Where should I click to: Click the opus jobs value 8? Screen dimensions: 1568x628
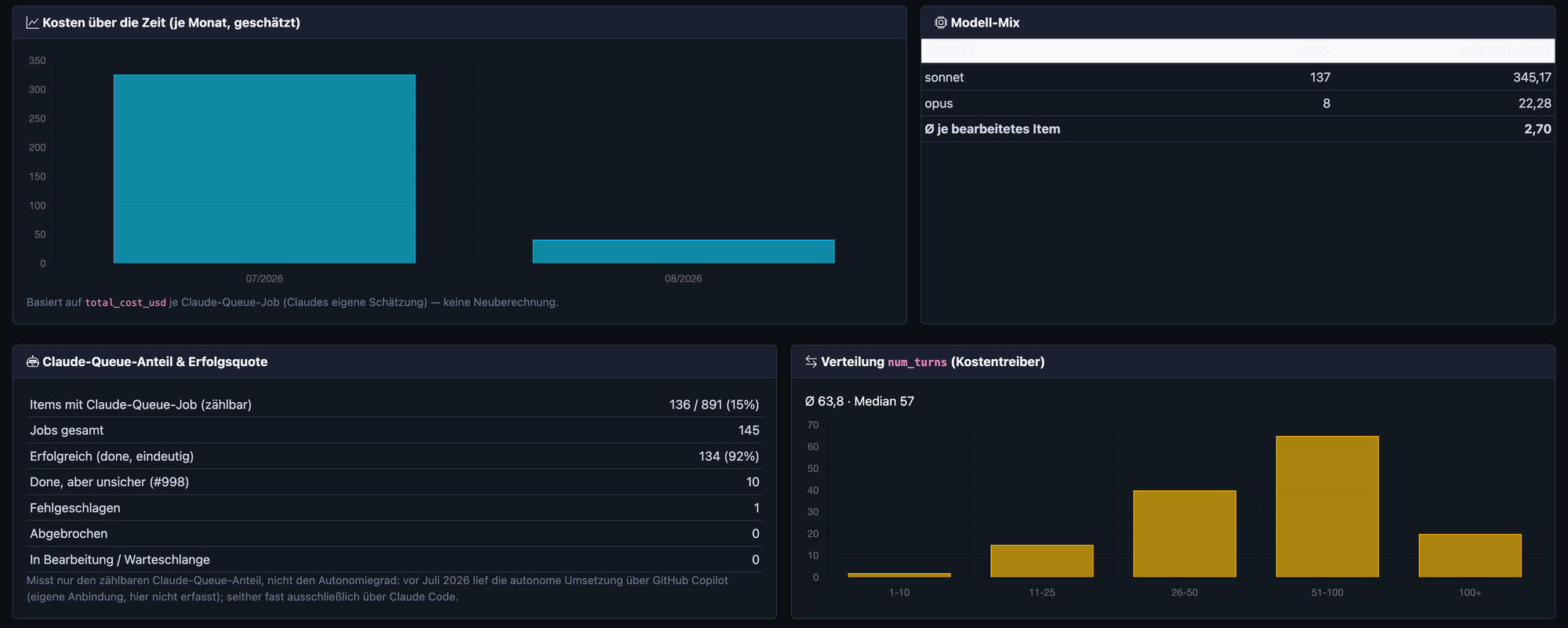[1326, 103]
